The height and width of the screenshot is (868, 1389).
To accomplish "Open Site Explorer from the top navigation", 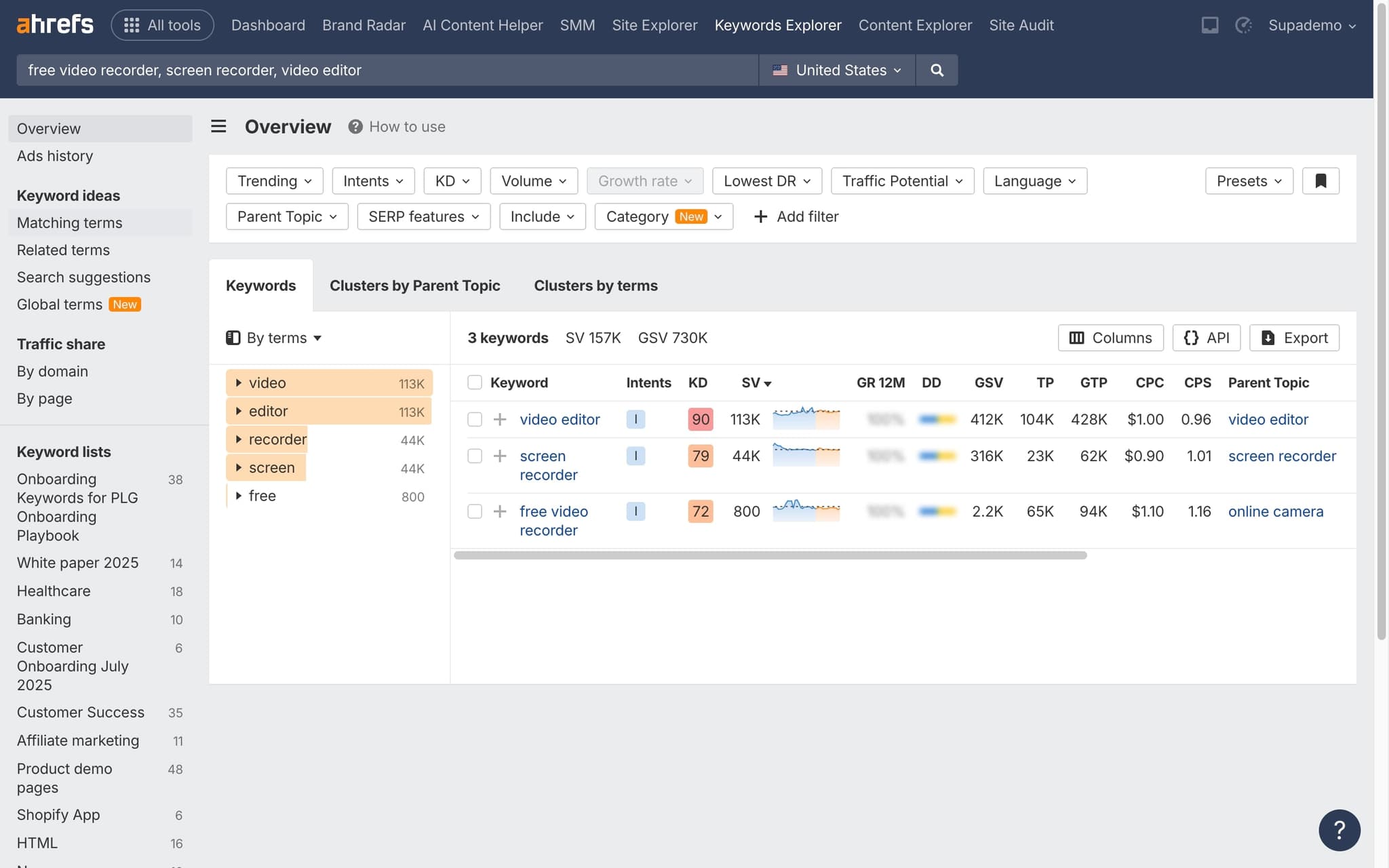I will 654,25.
